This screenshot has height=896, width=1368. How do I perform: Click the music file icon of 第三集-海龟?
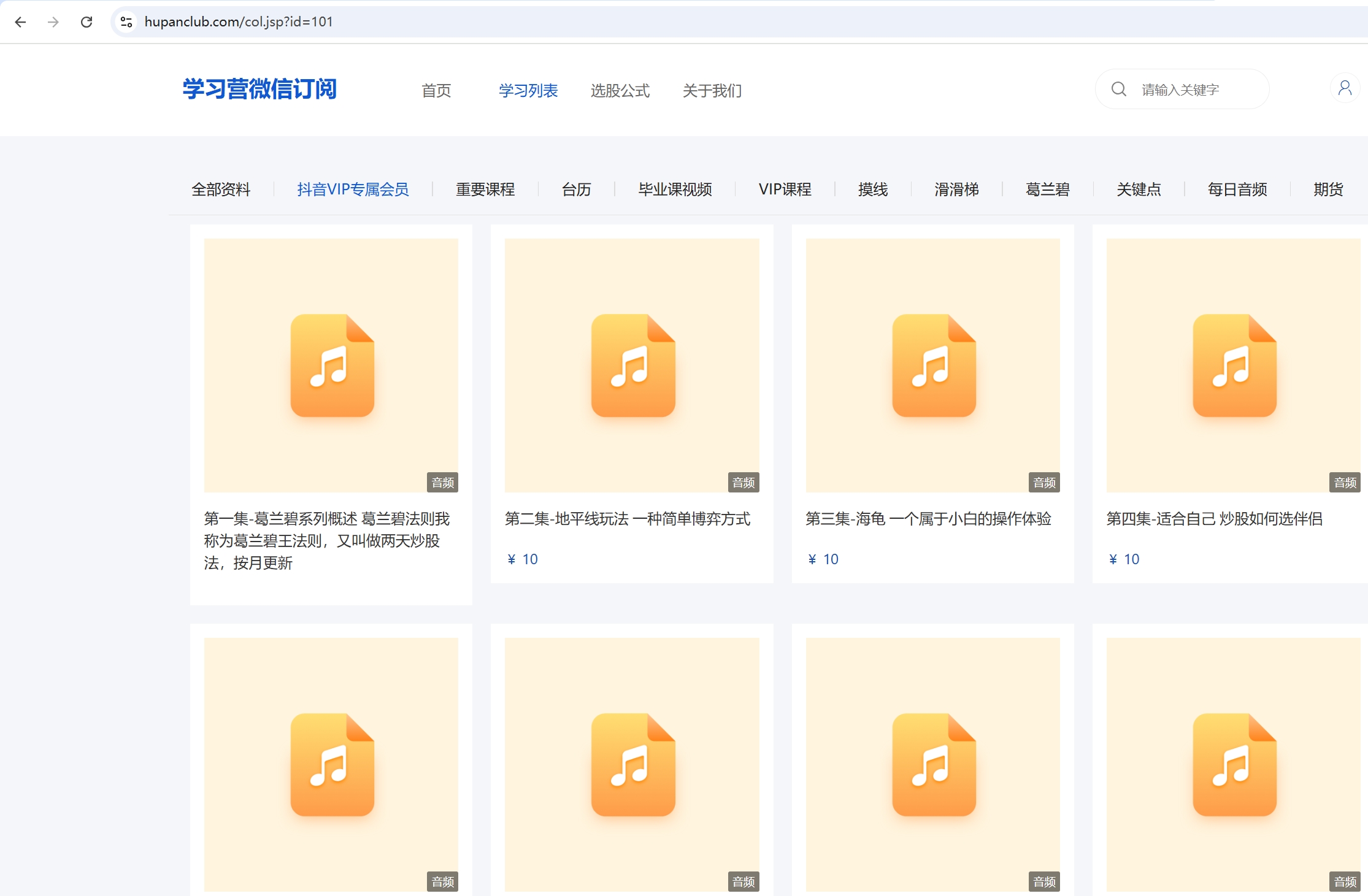(x=933, y=366)
